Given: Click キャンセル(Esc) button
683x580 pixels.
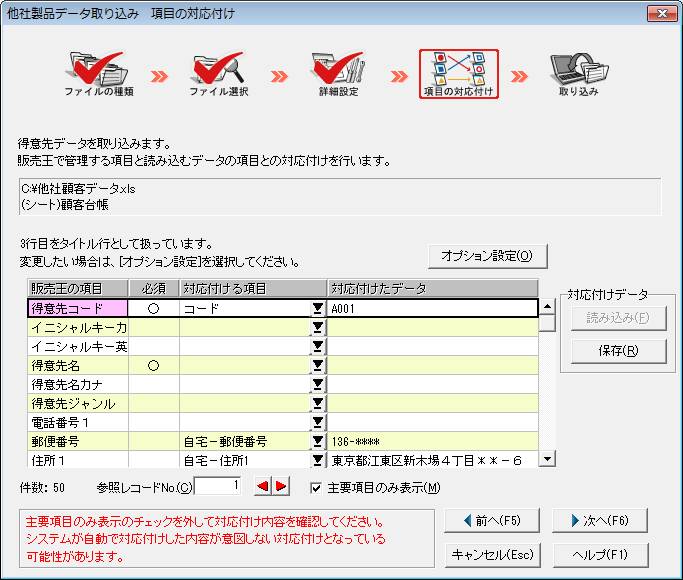Looking at the screenshot, I should [492, 555].
